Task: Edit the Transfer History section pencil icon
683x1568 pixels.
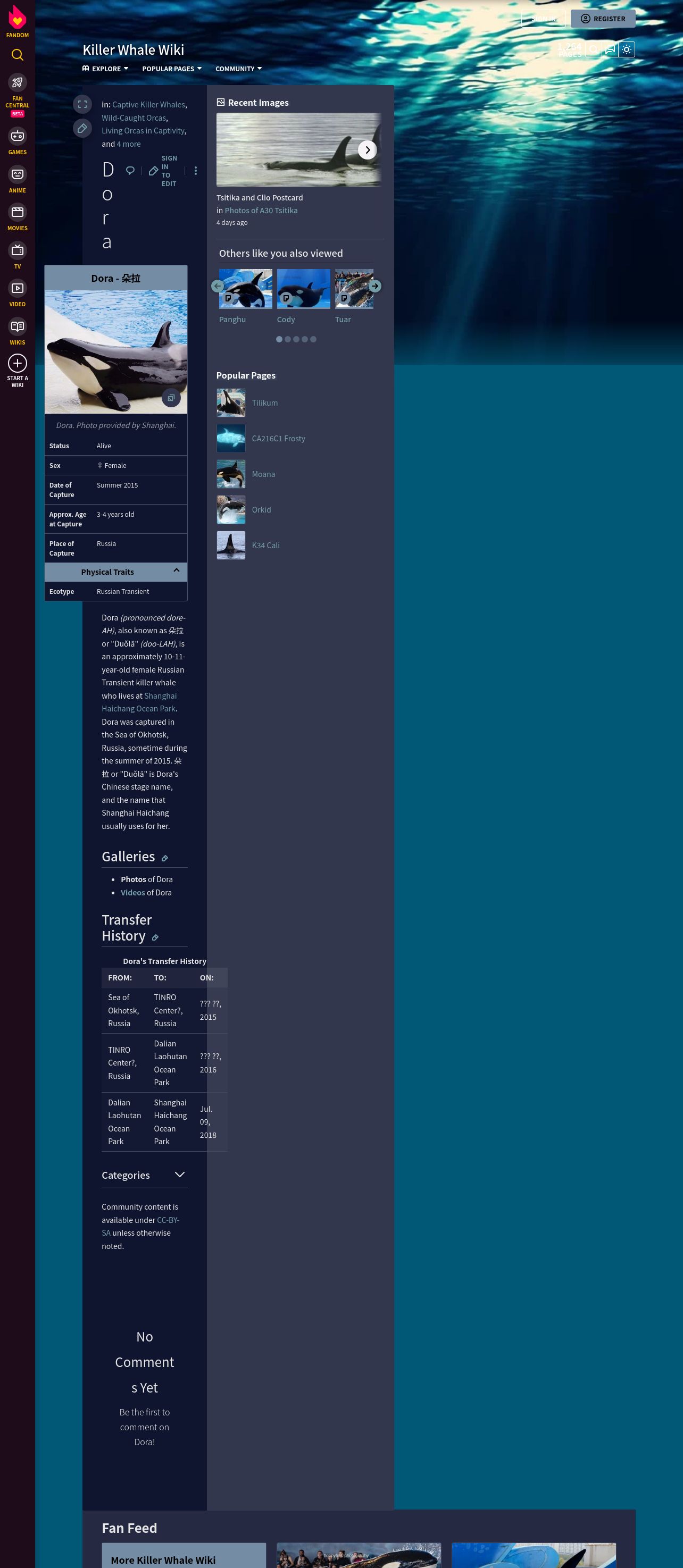Action: click(x=155, y=938)
